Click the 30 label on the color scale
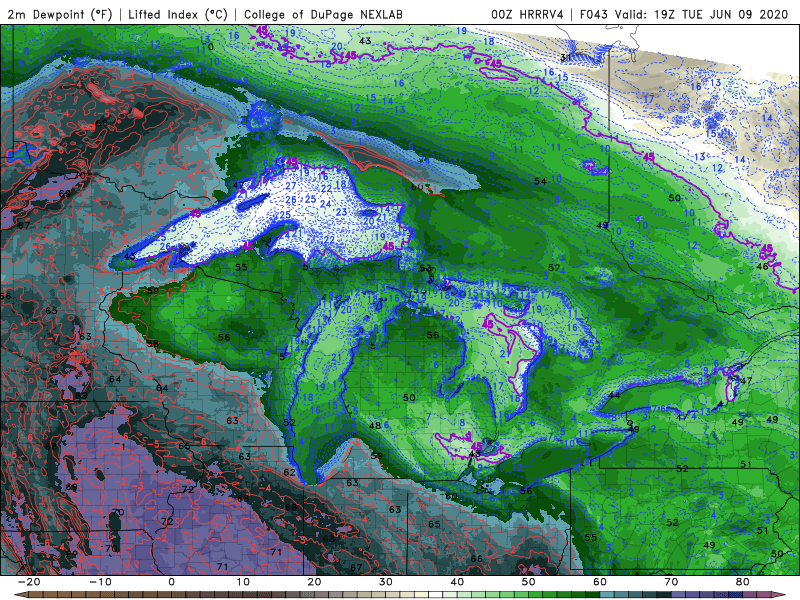This screenshot has width=800, height=600. [x=386, y=582]
